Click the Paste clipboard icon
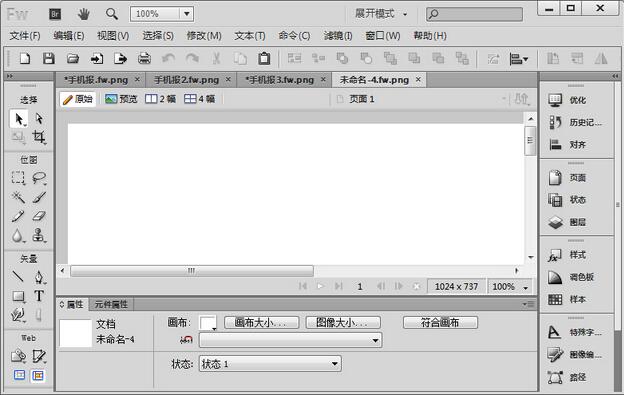The width and height of the screenshot is (624, 395). pos(264,59)
